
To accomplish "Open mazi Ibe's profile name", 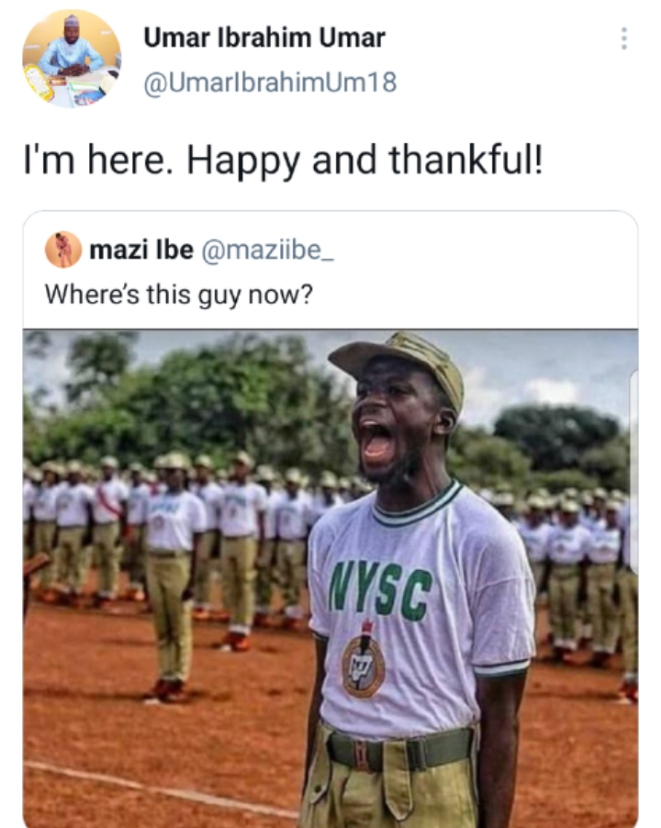I will click(x=141, y=250).
